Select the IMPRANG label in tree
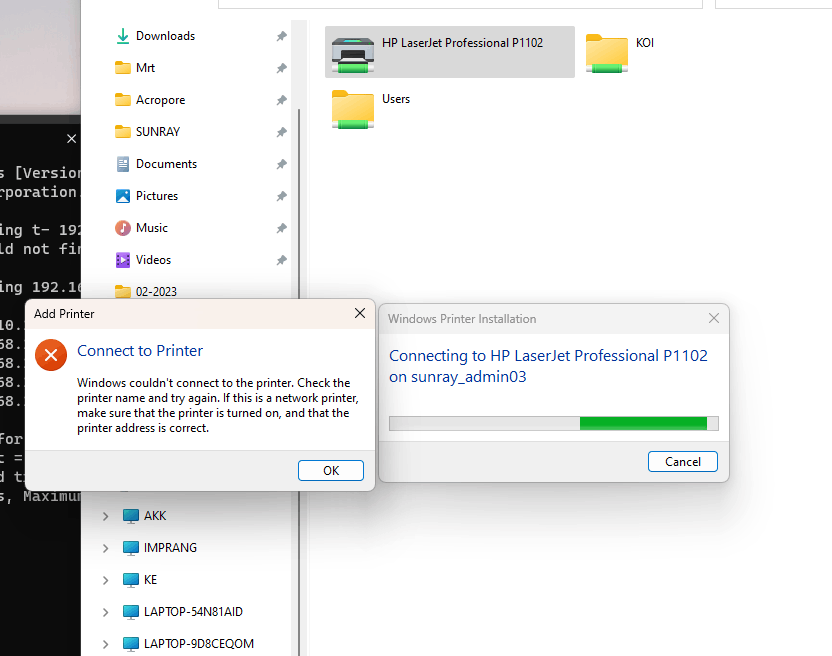 pos(170,548)
